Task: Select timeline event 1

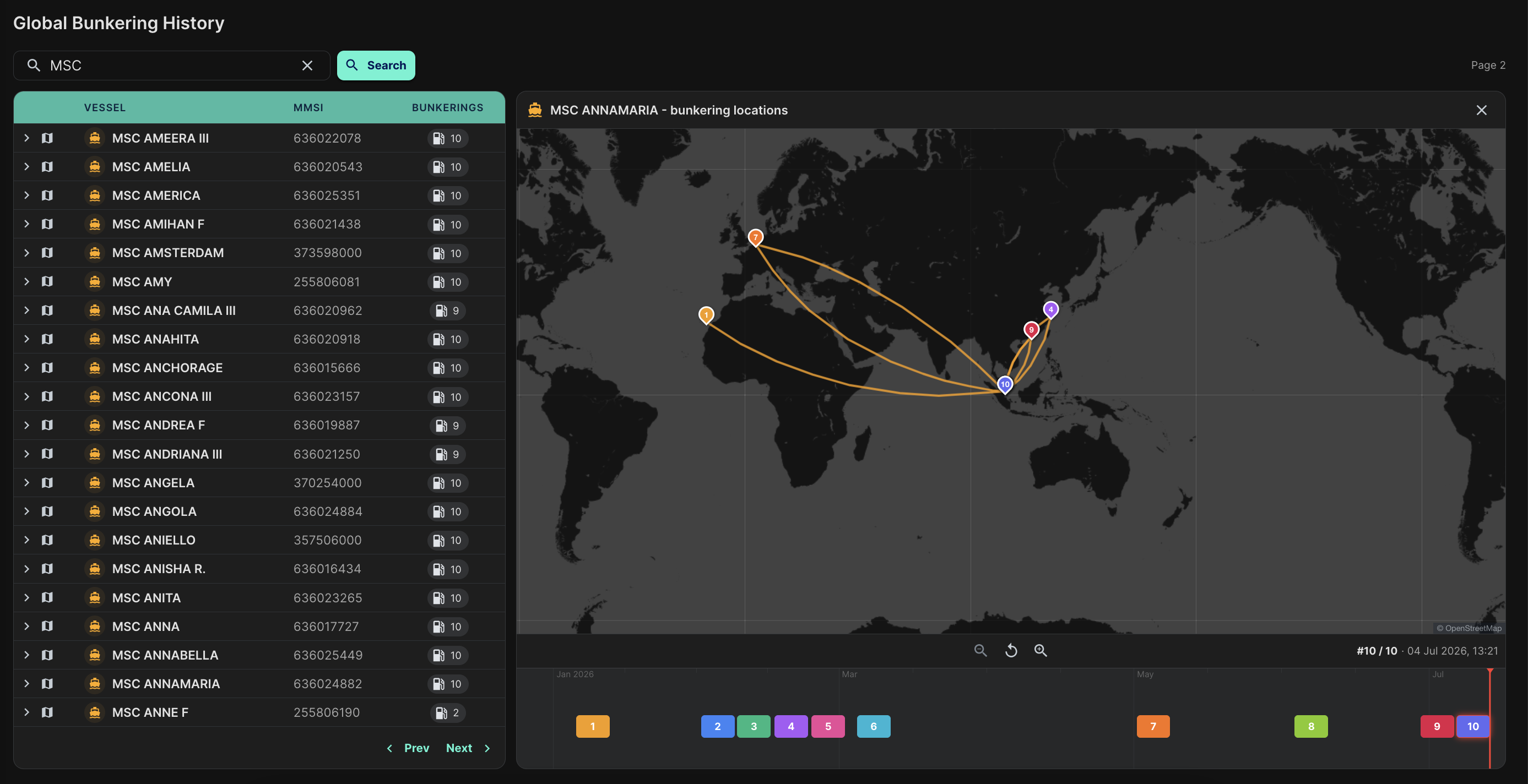Action: pyautogui.click(x=593, y=727)
